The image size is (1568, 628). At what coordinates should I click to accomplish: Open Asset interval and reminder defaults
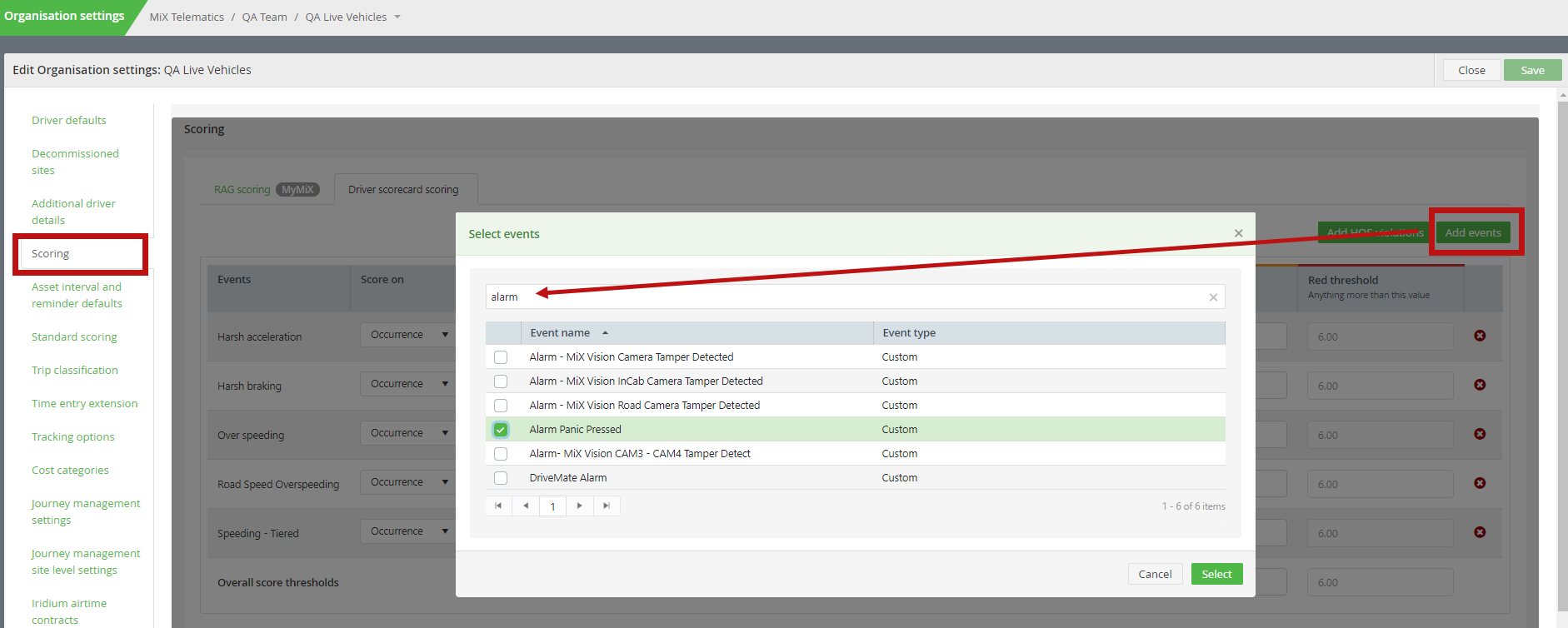[77, 296]
